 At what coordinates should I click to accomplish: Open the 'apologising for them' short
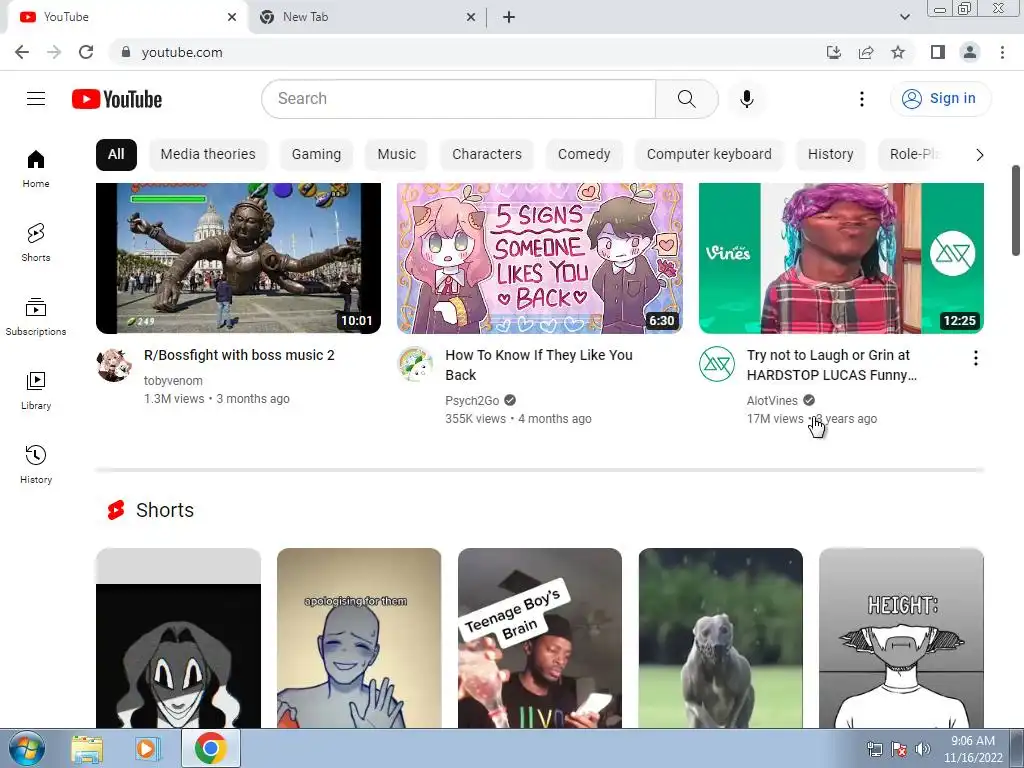(359, 638)
